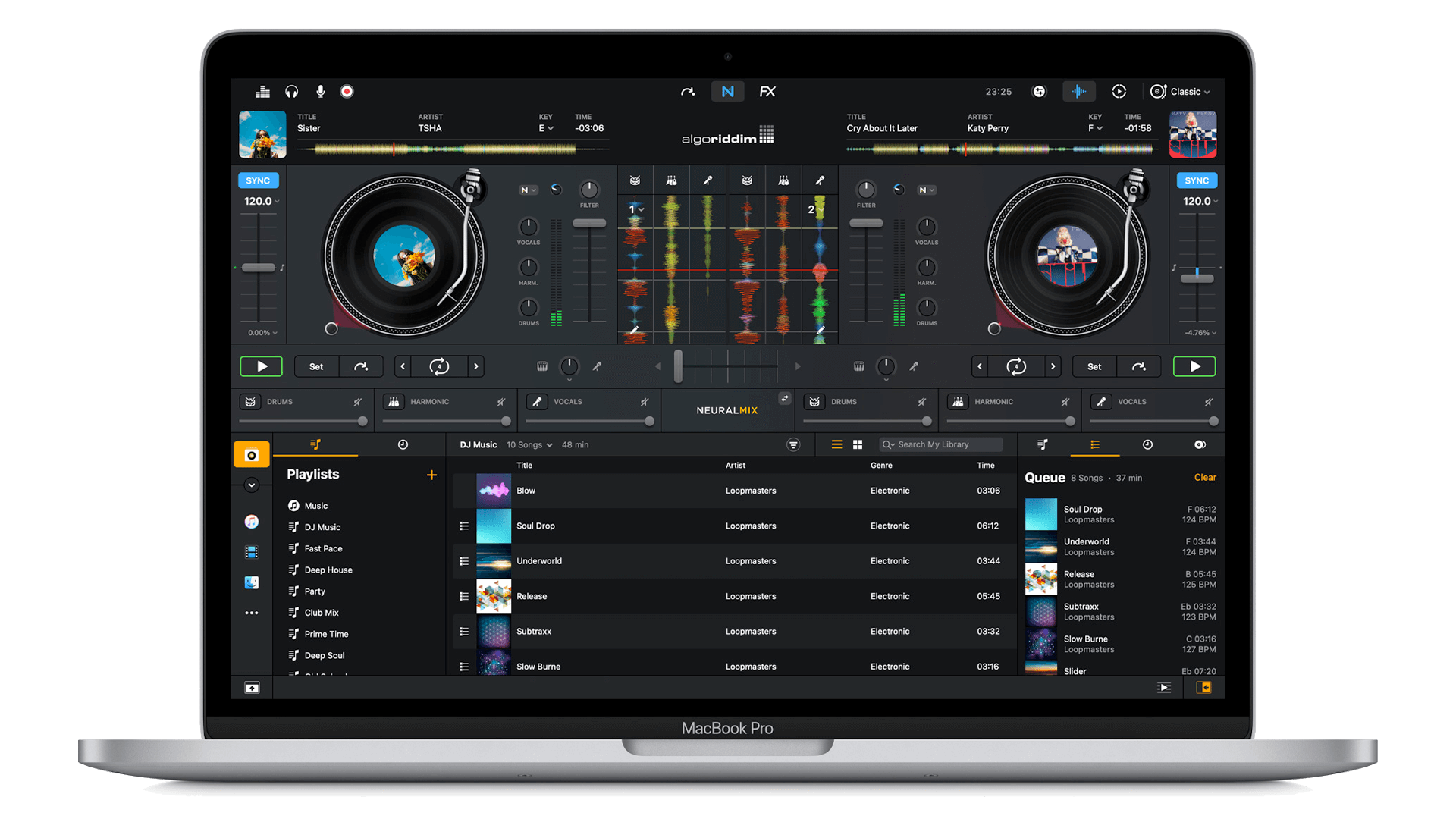1456x819 pixels.
Task: Open the mixer equalizer bars icon
Action: (262, 92)
